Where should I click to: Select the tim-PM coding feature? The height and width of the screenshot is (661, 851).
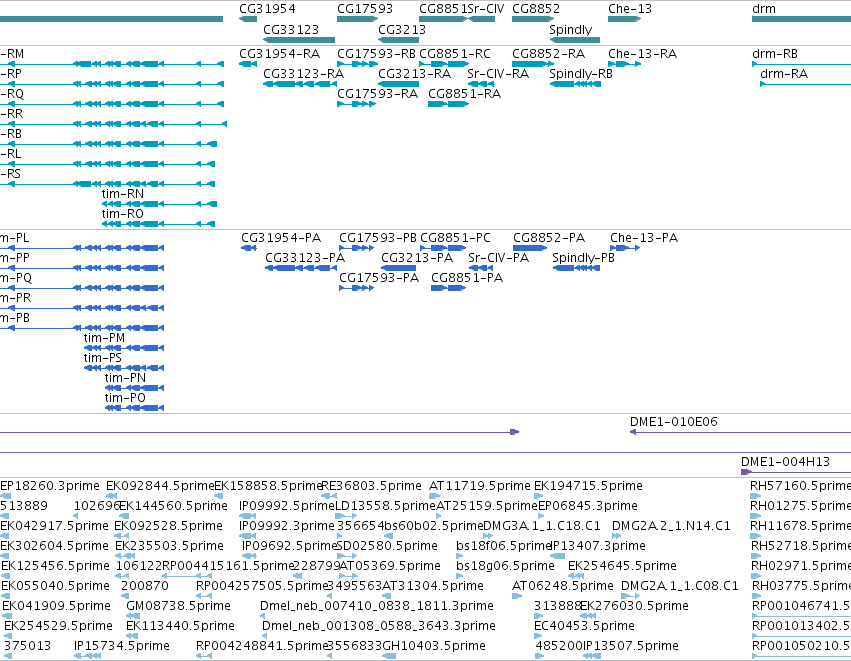[x=124, y=348]
